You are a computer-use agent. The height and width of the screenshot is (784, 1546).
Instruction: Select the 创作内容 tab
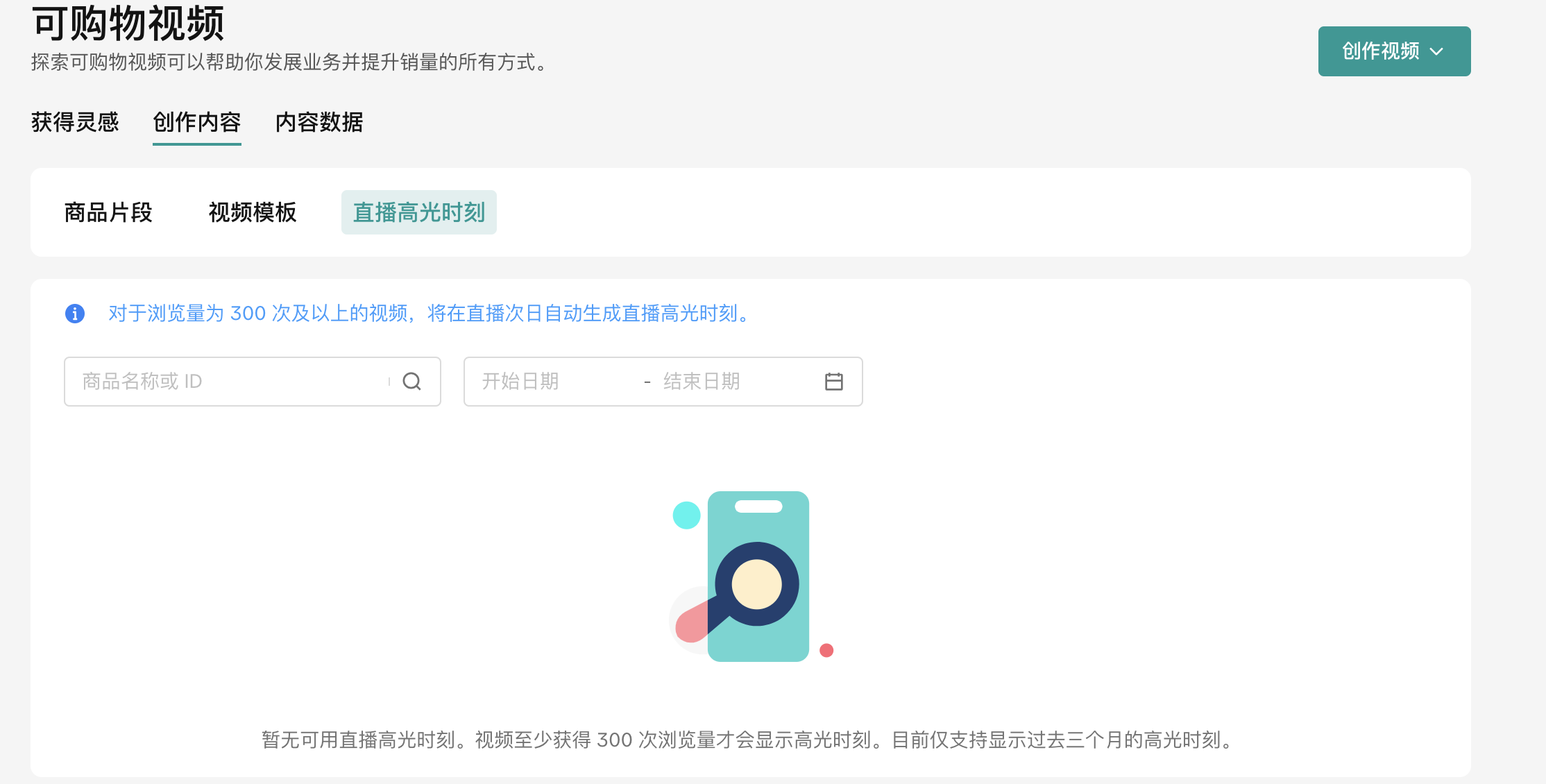tap(196, 122)
